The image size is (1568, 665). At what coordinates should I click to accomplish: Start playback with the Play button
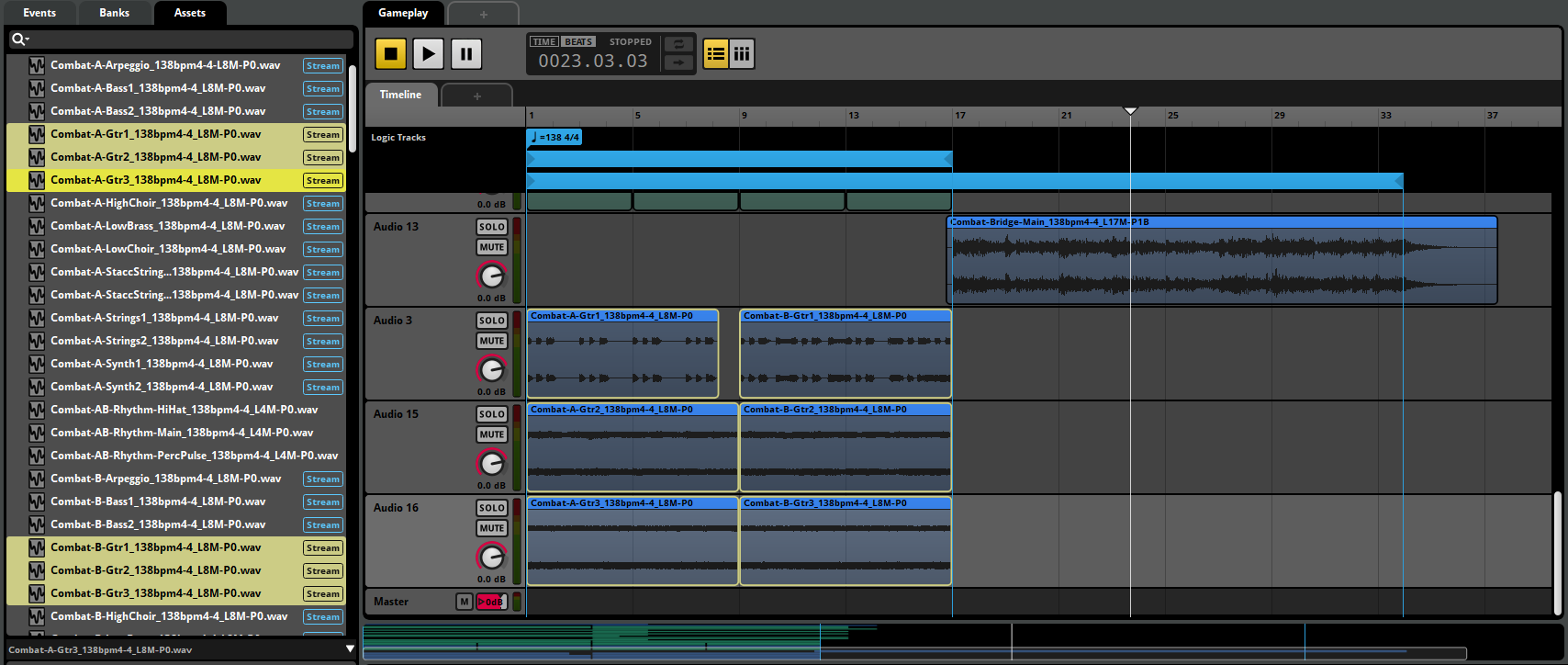pos(428,53)
